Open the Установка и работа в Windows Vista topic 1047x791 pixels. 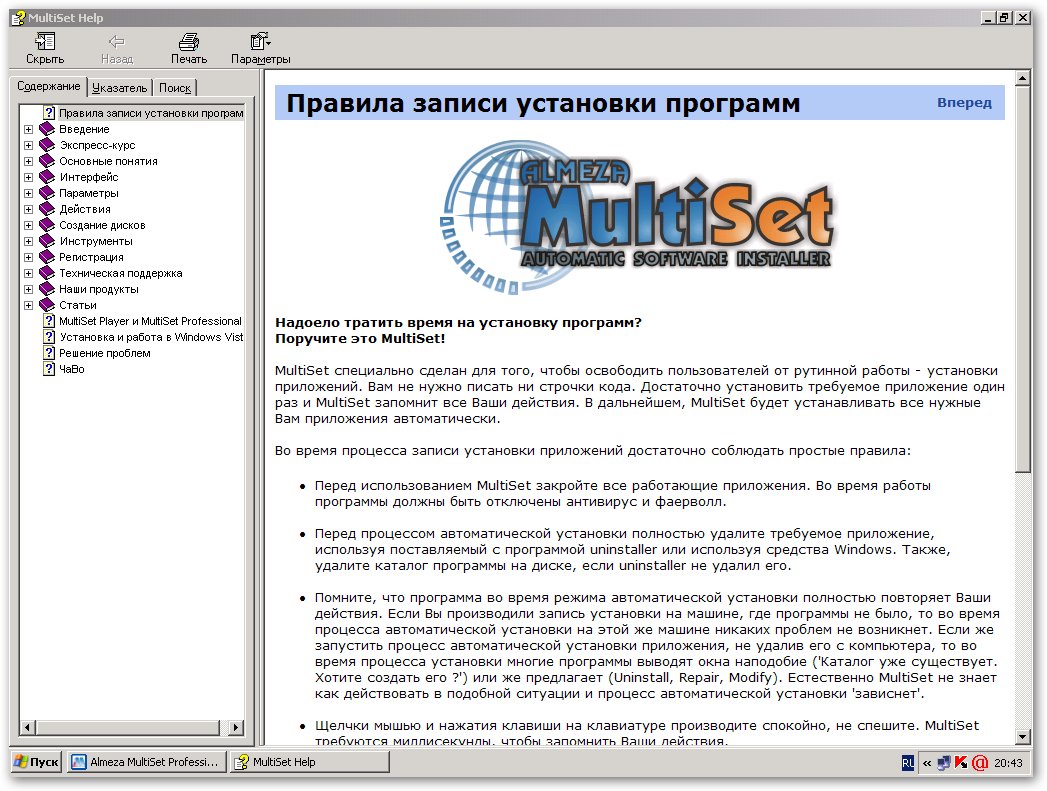click(151, 337)
